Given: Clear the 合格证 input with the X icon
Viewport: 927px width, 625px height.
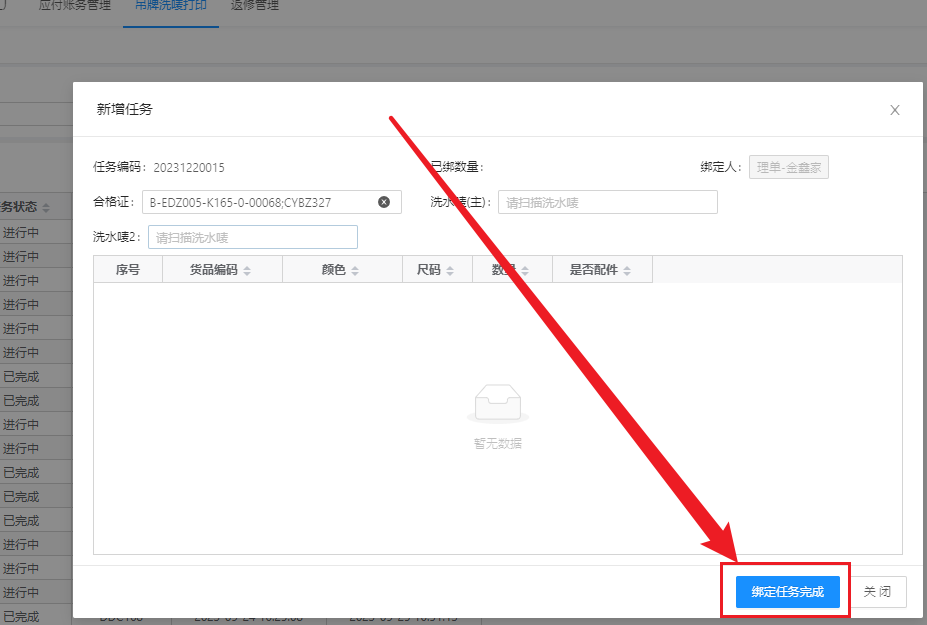Looking at the screenshot, I should [x=384, y=202].
